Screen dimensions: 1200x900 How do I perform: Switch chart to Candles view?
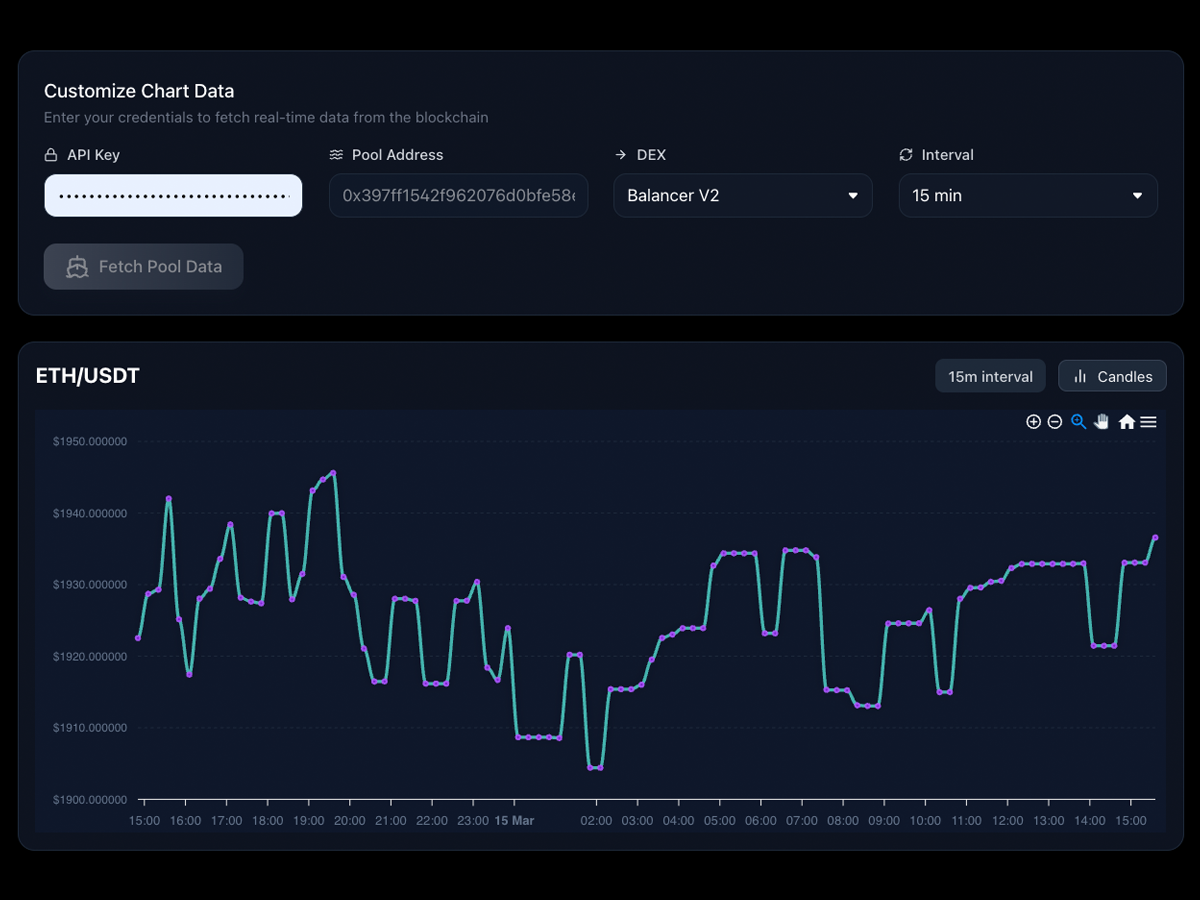point(1112,377)
